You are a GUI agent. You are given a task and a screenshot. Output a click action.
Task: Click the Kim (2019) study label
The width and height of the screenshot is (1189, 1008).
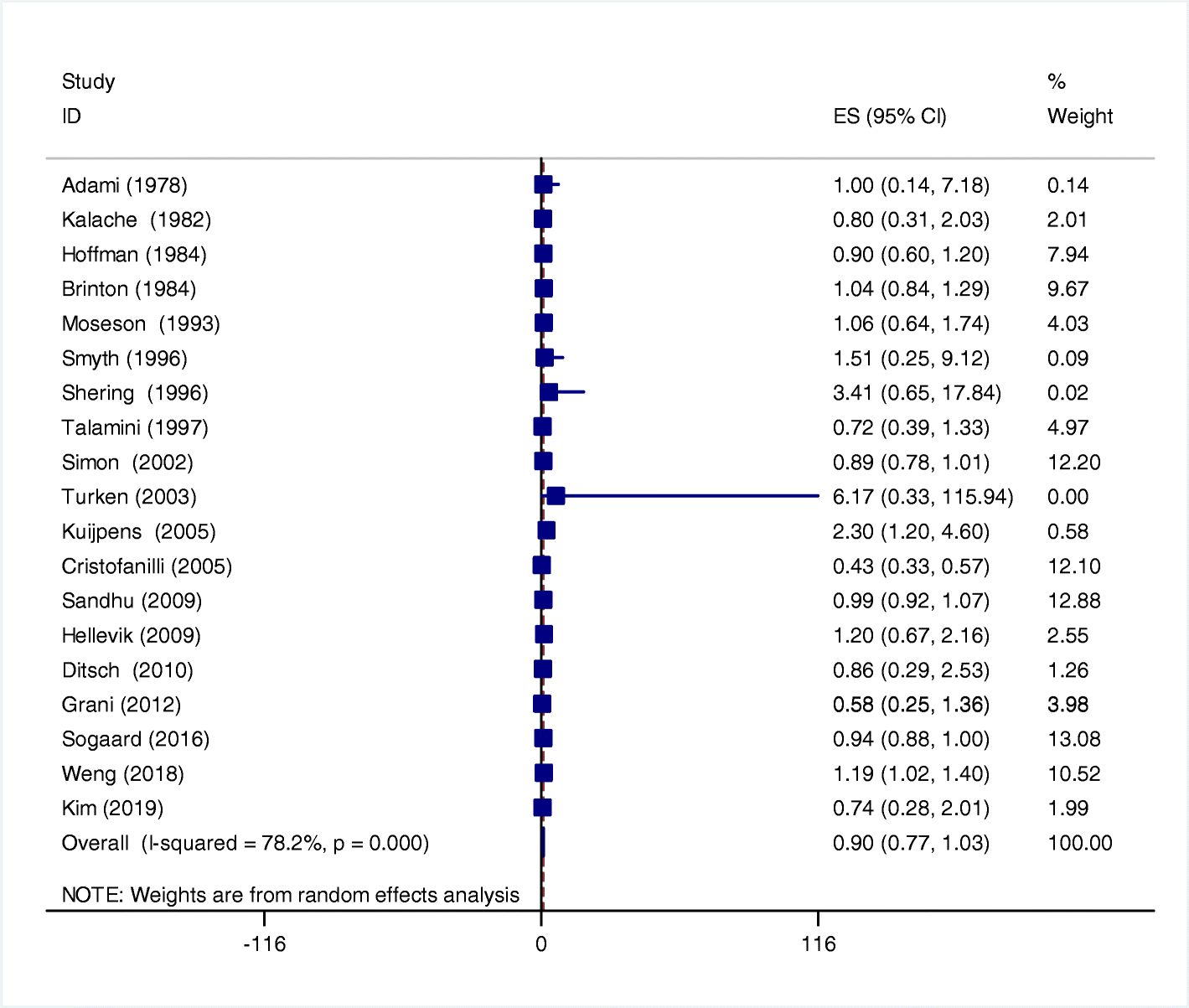point(112,809)
